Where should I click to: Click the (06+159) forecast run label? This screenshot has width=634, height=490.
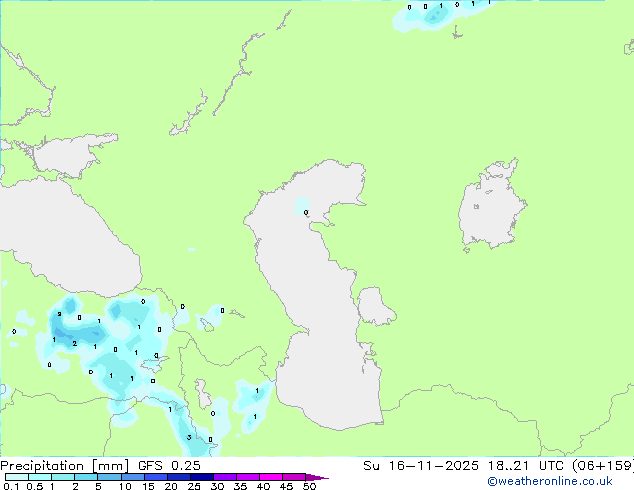coord(596,465)
